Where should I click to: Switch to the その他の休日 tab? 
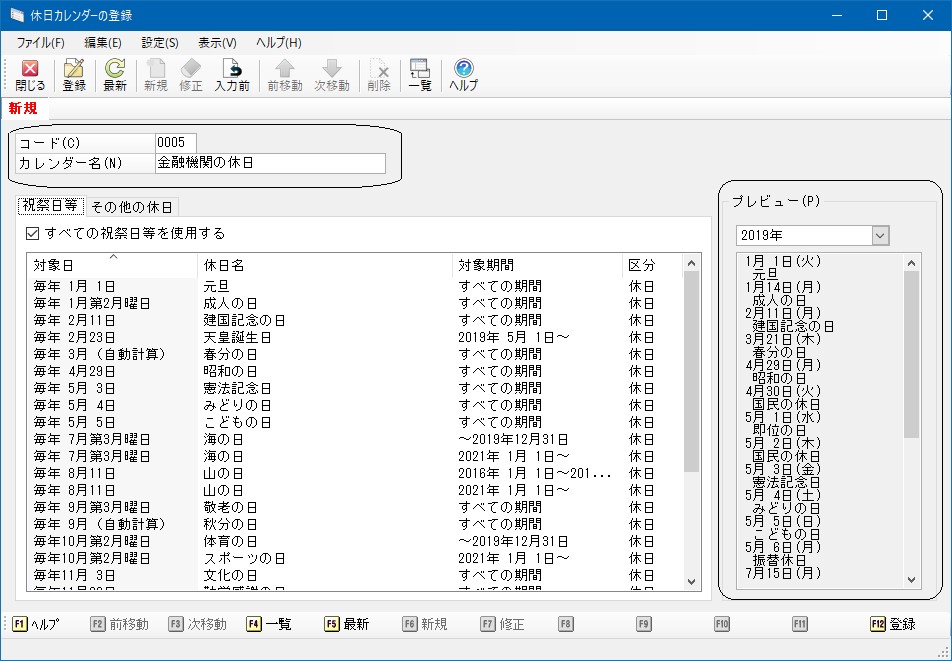(x=132, y=207)
